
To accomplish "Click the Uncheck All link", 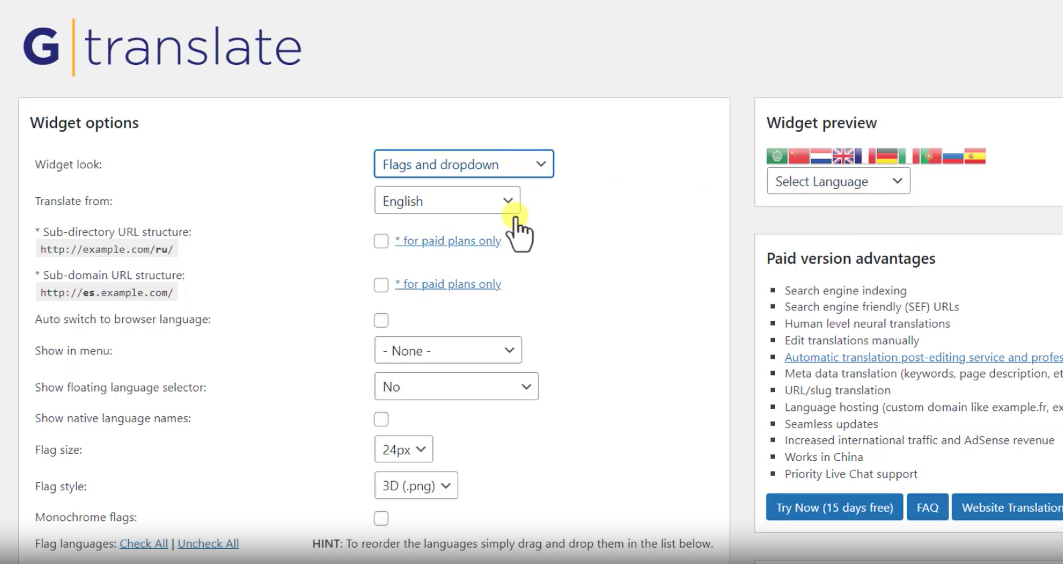I will pyautogui.click(x=208, y=544).
